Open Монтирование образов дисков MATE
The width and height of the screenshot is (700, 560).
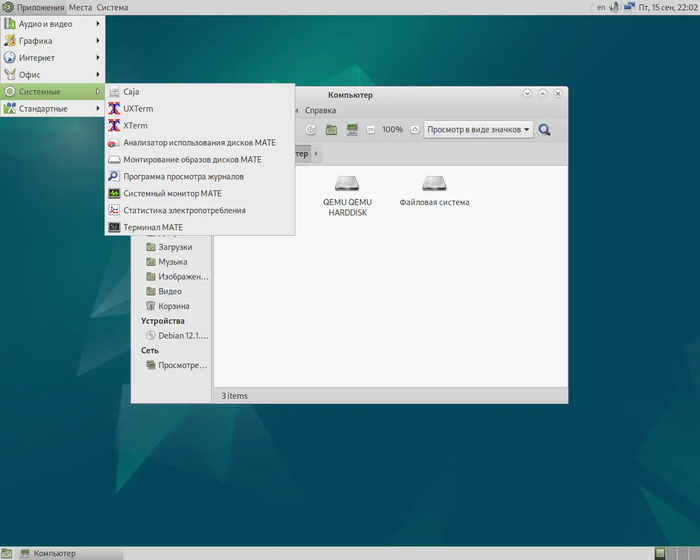200,159
